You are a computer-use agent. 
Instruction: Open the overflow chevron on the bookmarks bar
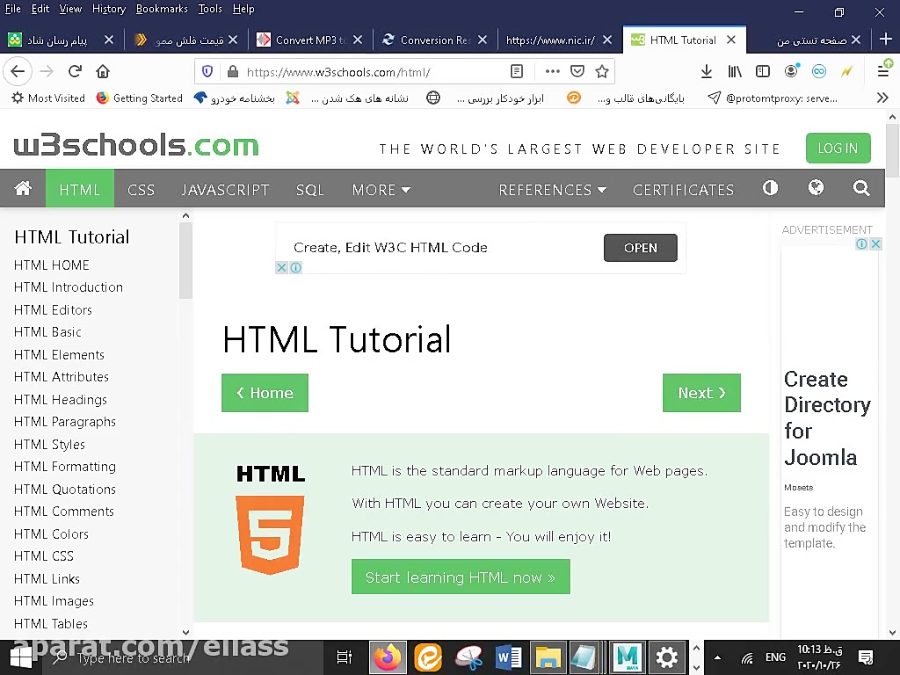click(881, 97)
